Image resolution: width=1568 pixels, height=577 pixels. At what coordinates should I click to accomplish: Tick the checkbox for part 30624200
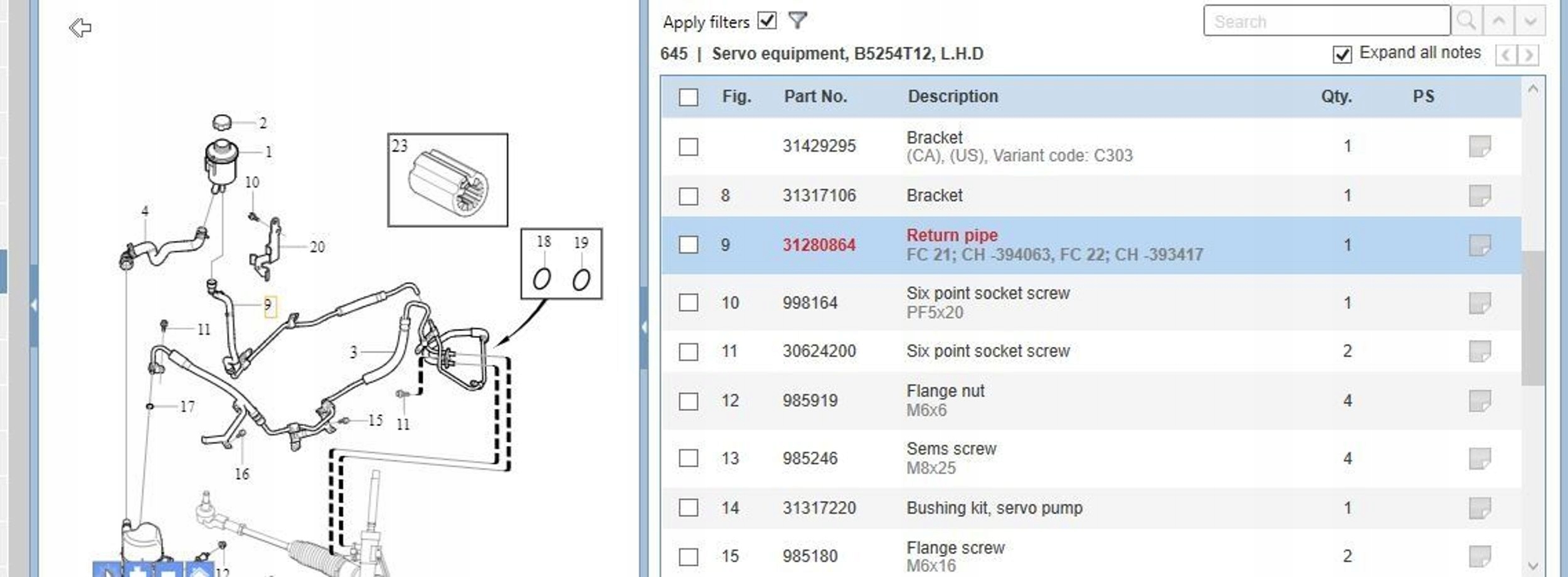pyautogui.click(x=688, y=352)
